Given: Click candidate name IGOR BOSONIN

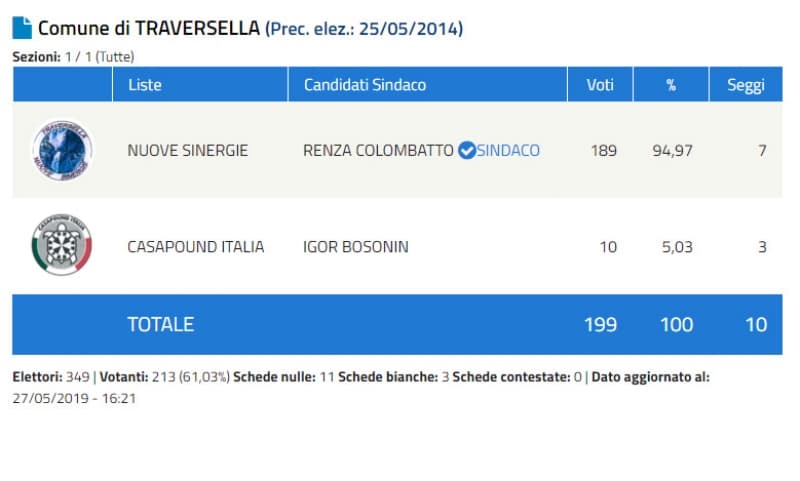Looking at the screenshot, I should tap(355, 247).
